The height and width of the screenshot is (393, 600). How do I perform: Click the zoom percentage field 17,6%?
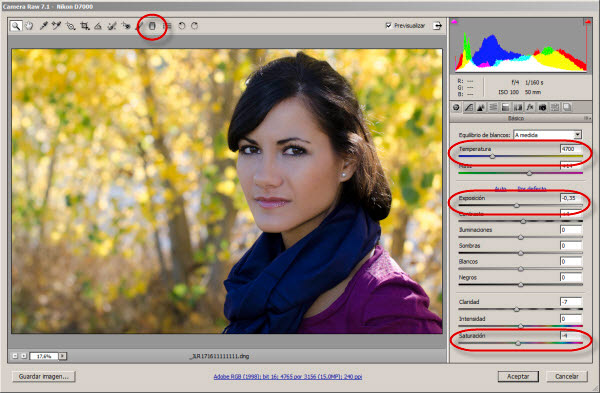(44, 356)
